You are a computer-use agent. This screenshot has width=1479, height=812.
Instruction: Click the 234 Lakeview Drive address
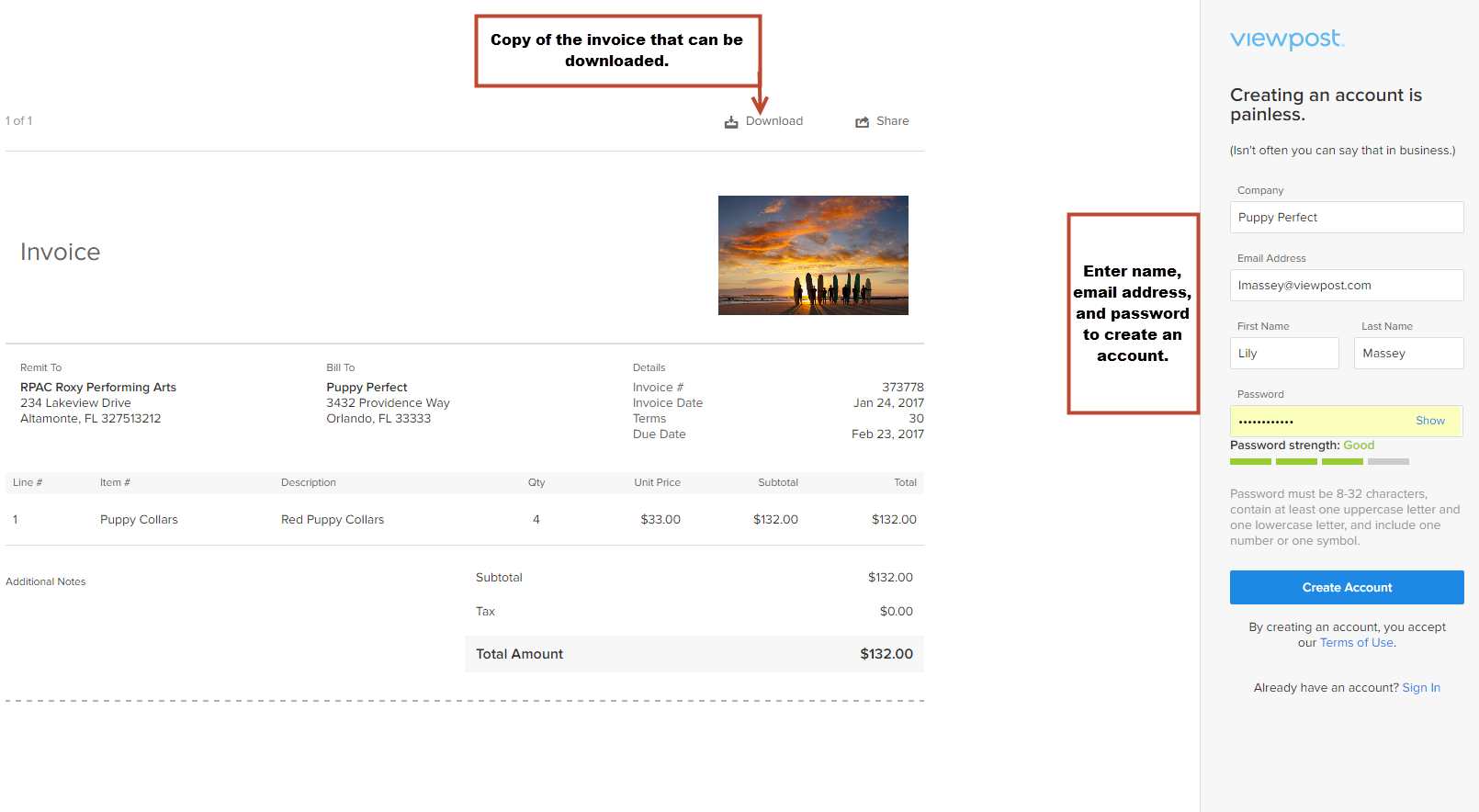75,403
